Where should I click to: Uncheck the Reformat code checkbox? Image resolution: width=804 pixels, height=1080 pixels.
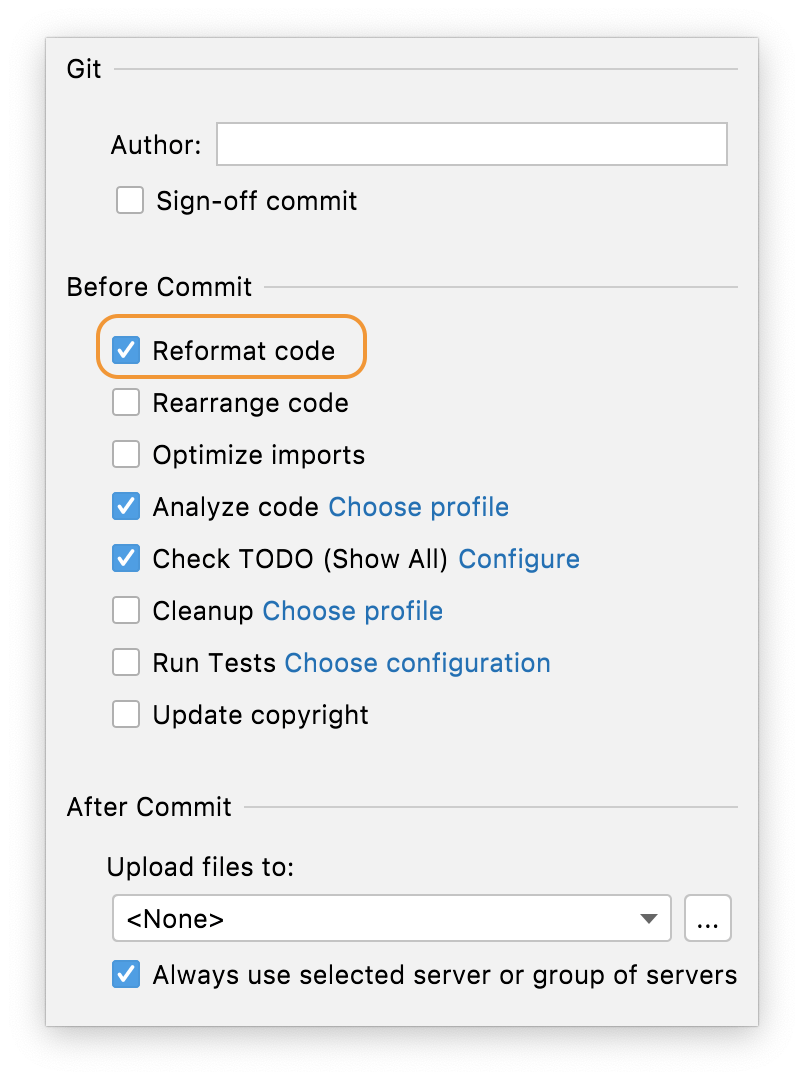coord(126,351)
